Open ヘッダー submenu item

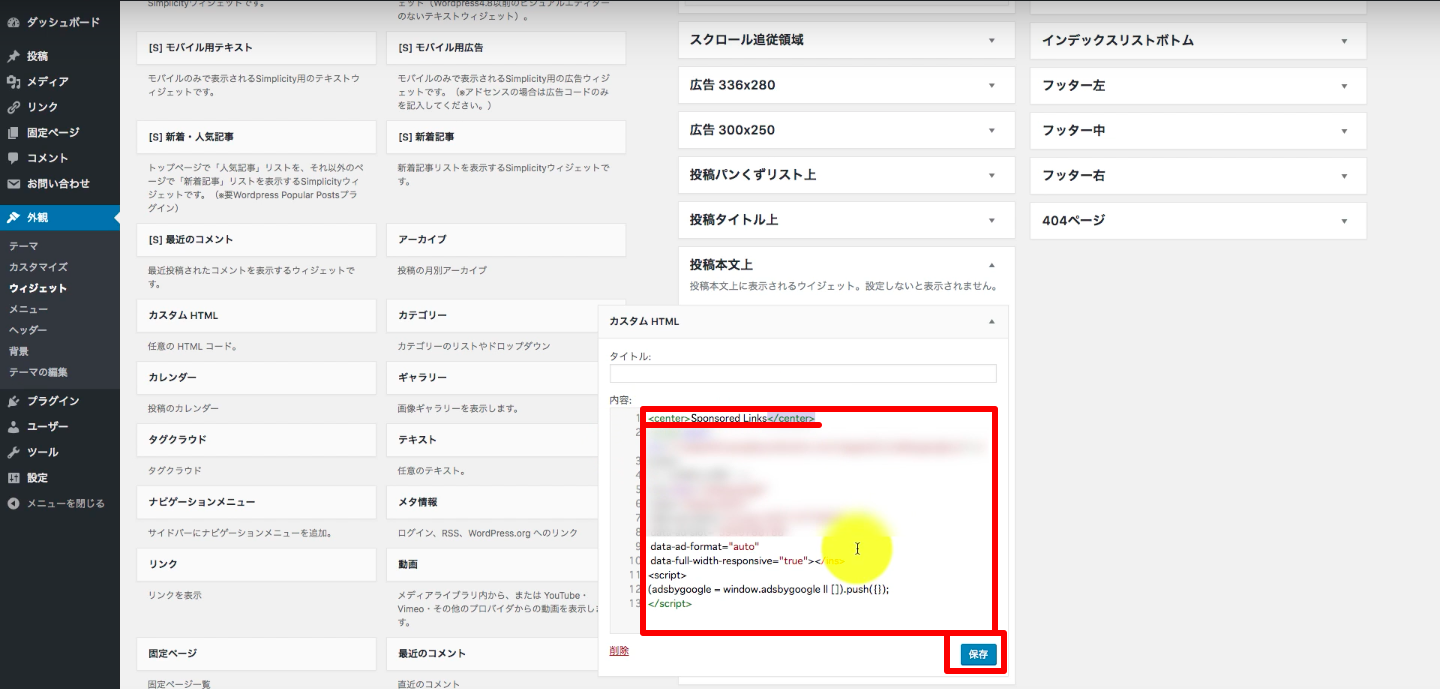click(x=28, y=330)
